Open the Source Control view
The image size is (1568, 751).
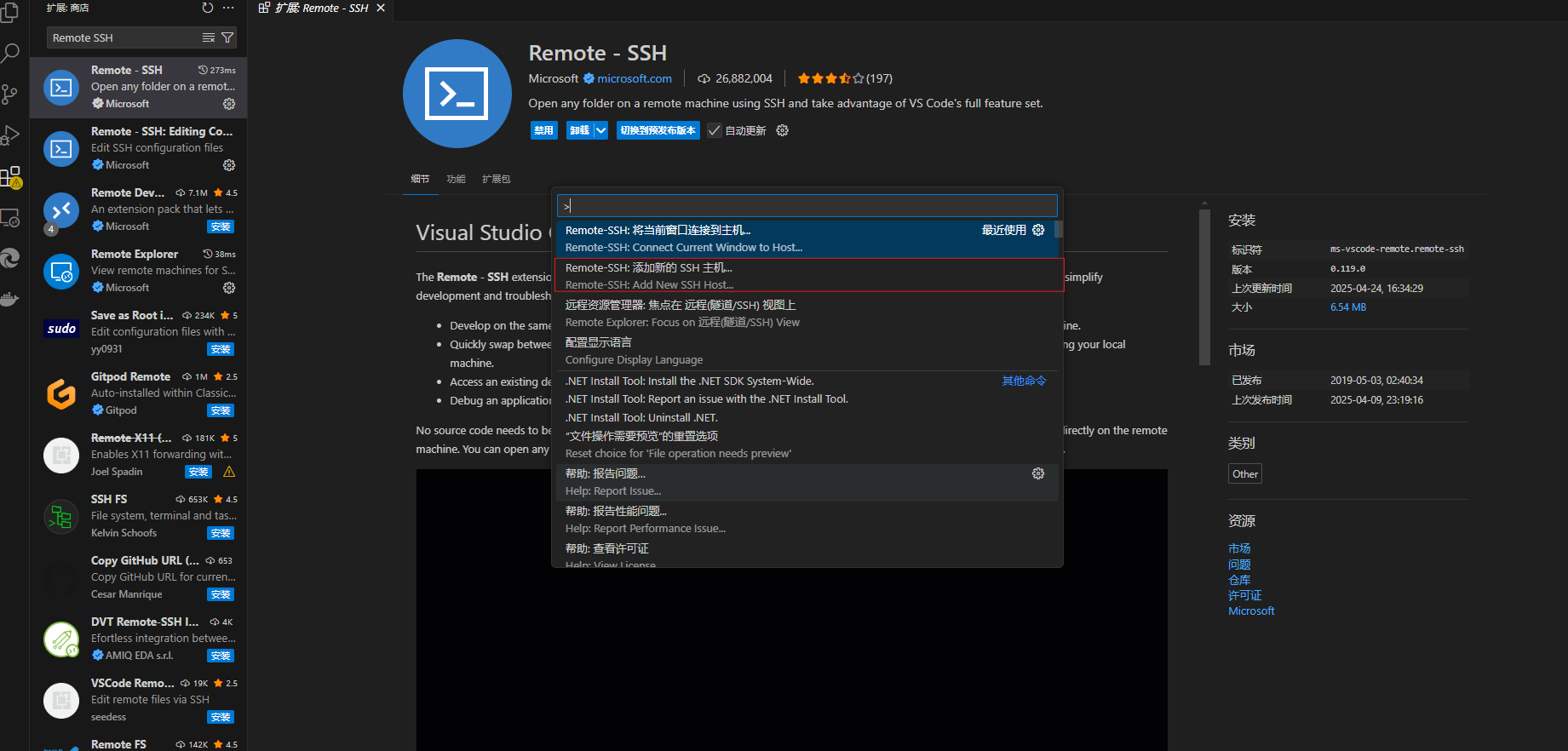click(10, 94)
